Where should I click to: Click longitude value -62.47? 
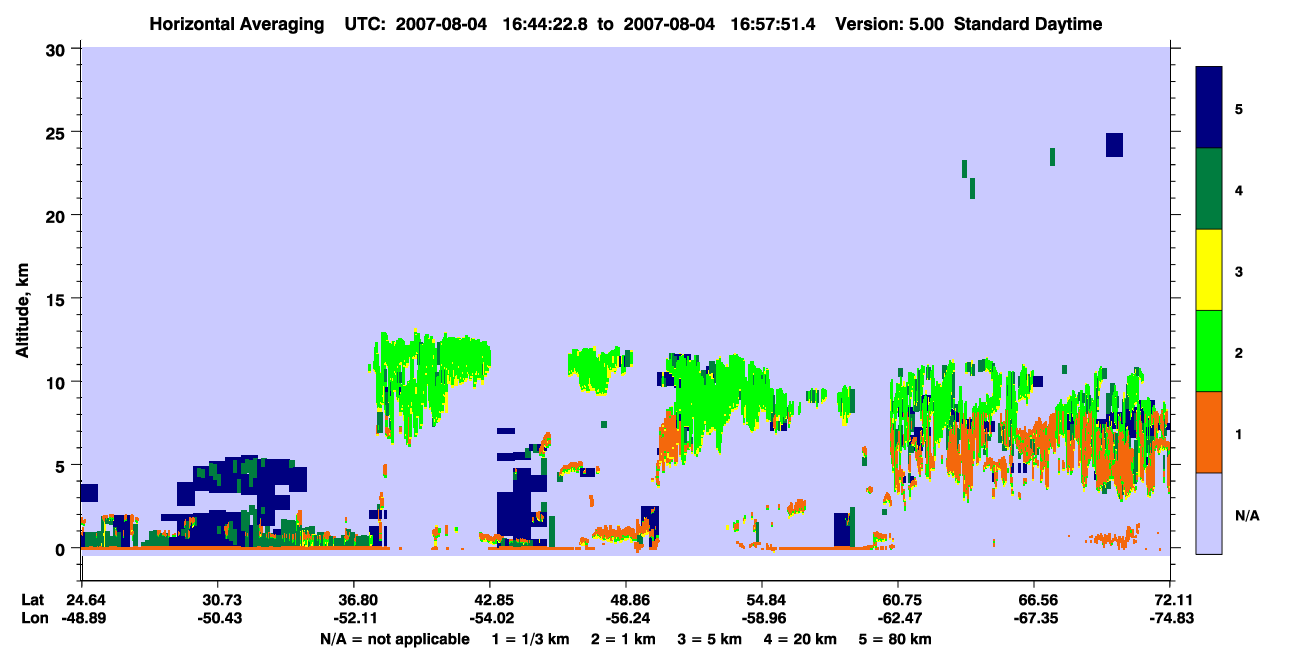[x=899, y=619]
